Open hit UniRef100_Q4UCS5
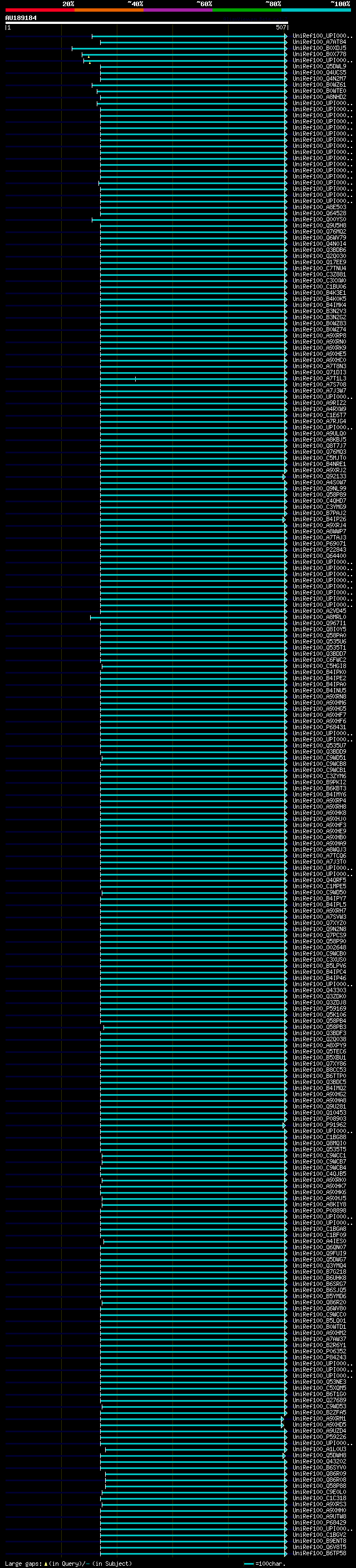356x1568 pixels. click(319, 72)
